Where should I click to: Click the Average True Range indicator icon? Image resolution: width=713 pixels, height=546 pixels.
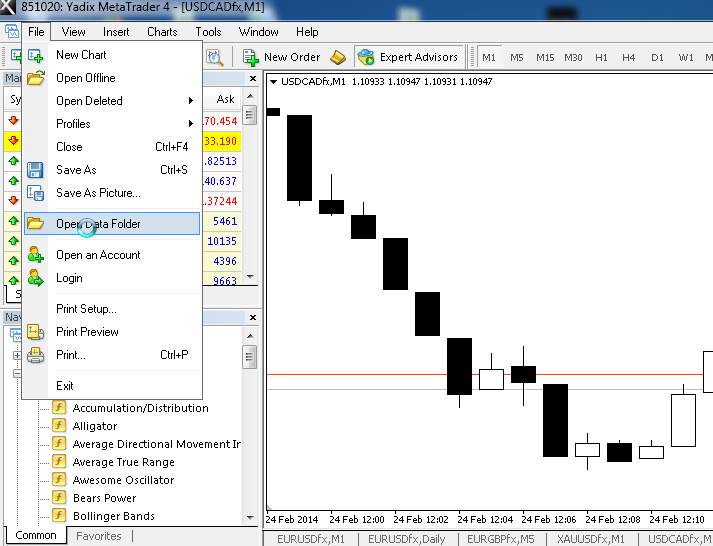[x=59, y=461]
